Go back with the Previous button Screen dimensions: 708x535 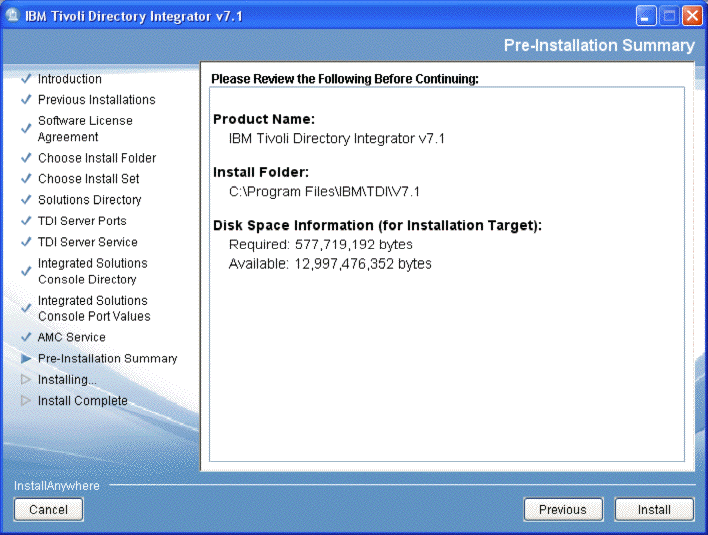pos(563,510)
